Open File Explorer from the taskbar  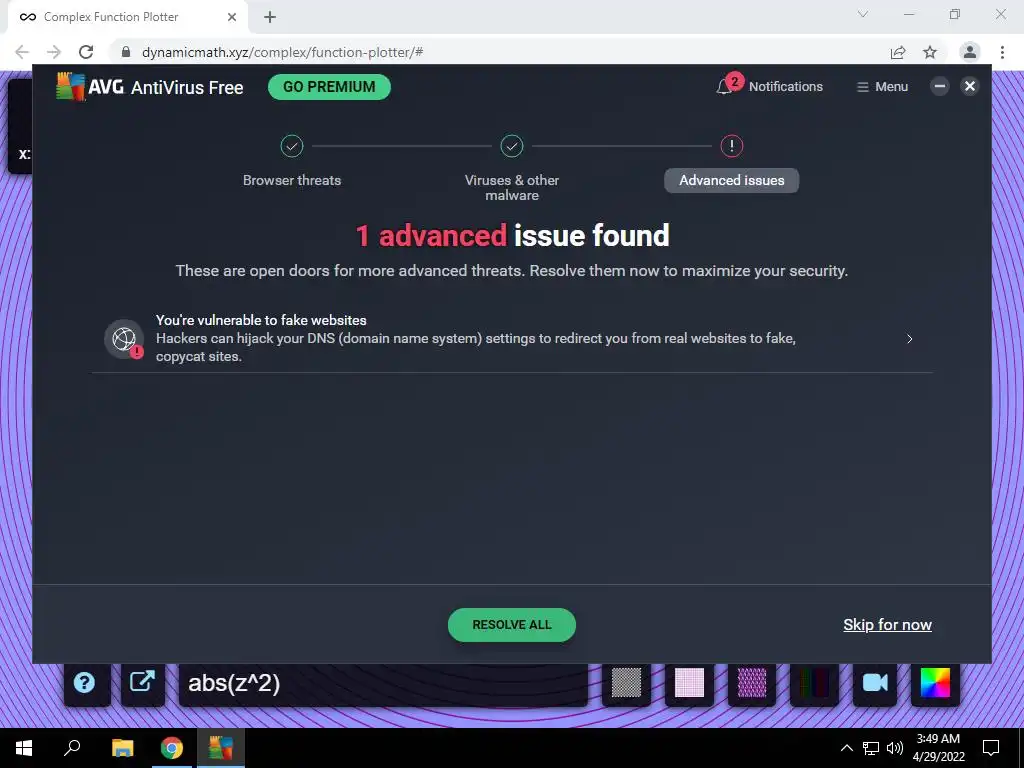coord(123,748)
